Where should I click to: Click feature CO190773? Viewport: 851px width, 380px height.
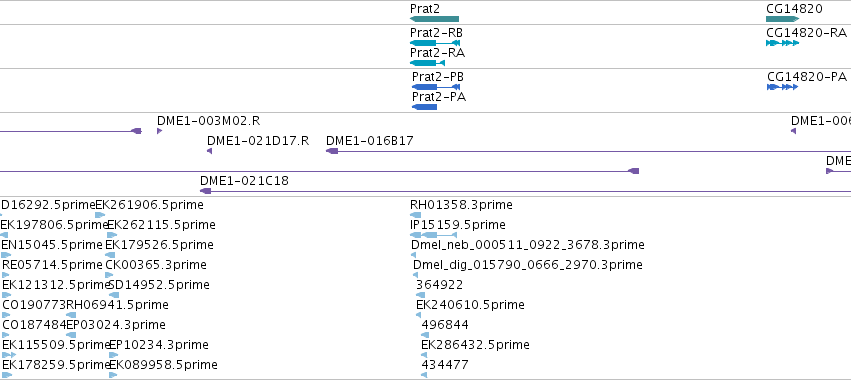click(x=7, y=315)
